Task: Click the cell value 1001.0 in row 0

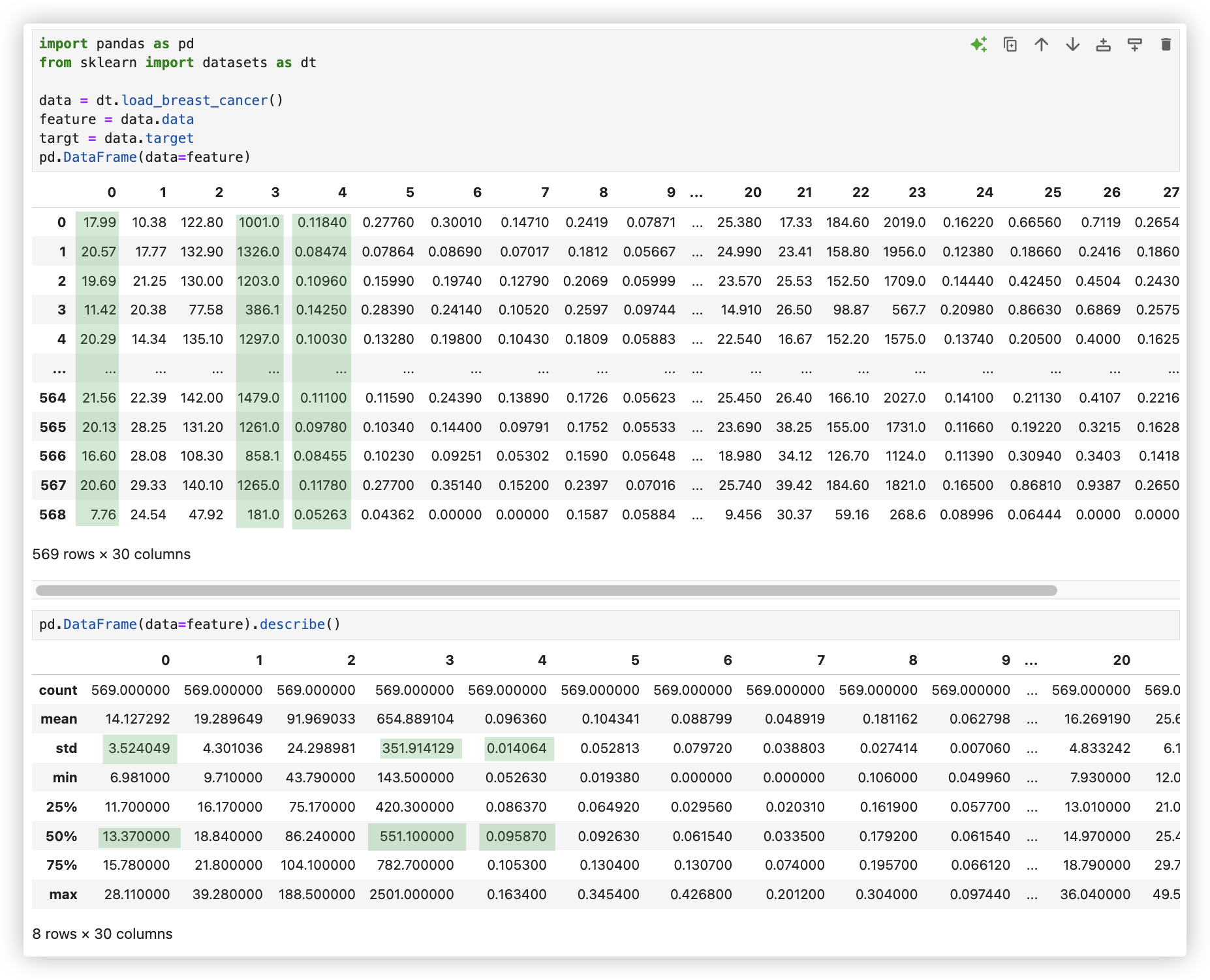Action: [x=259, y=222]
